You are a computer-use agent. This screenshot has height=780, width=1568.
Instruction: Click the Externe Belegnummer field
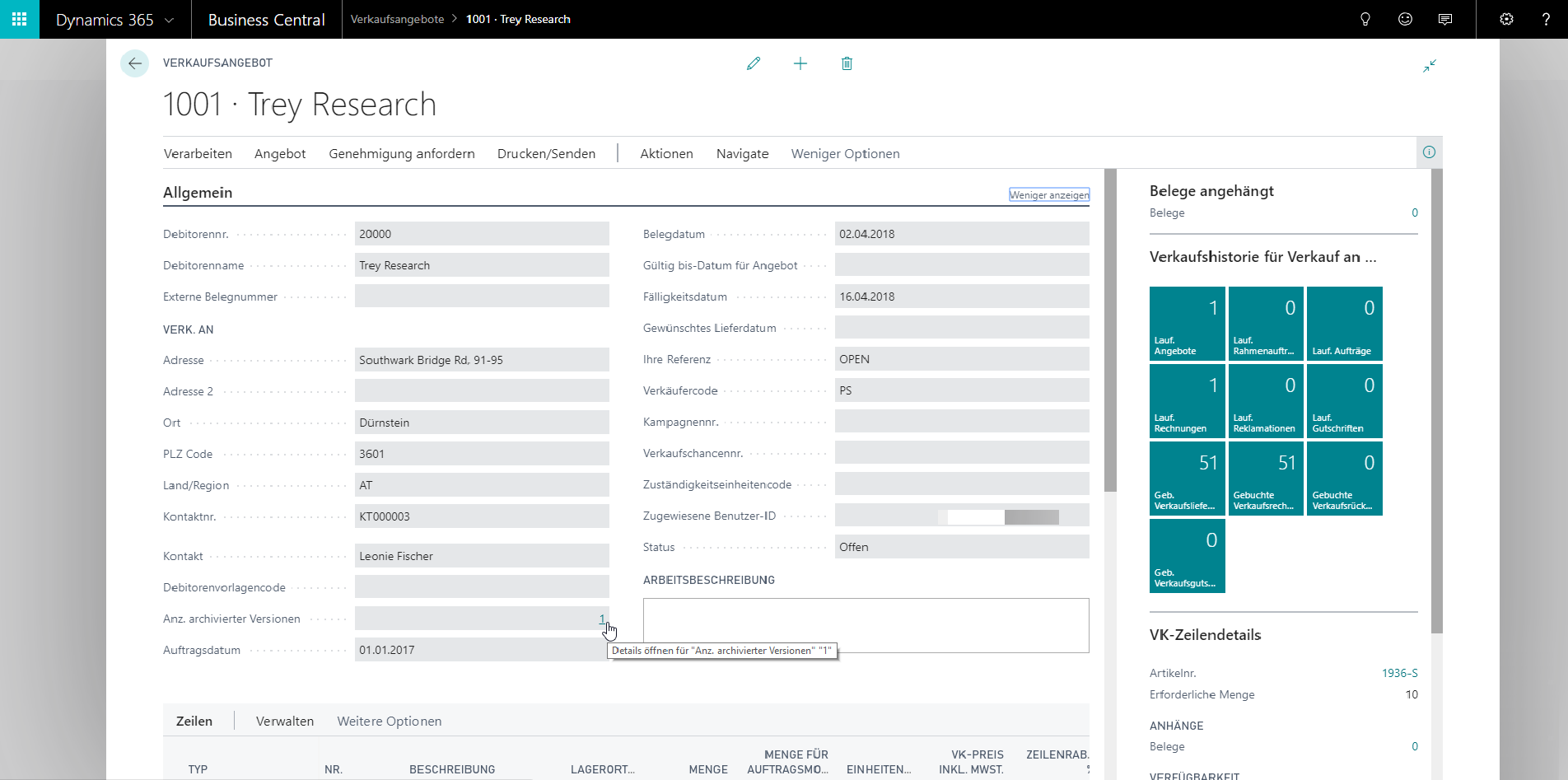(482, 297)
